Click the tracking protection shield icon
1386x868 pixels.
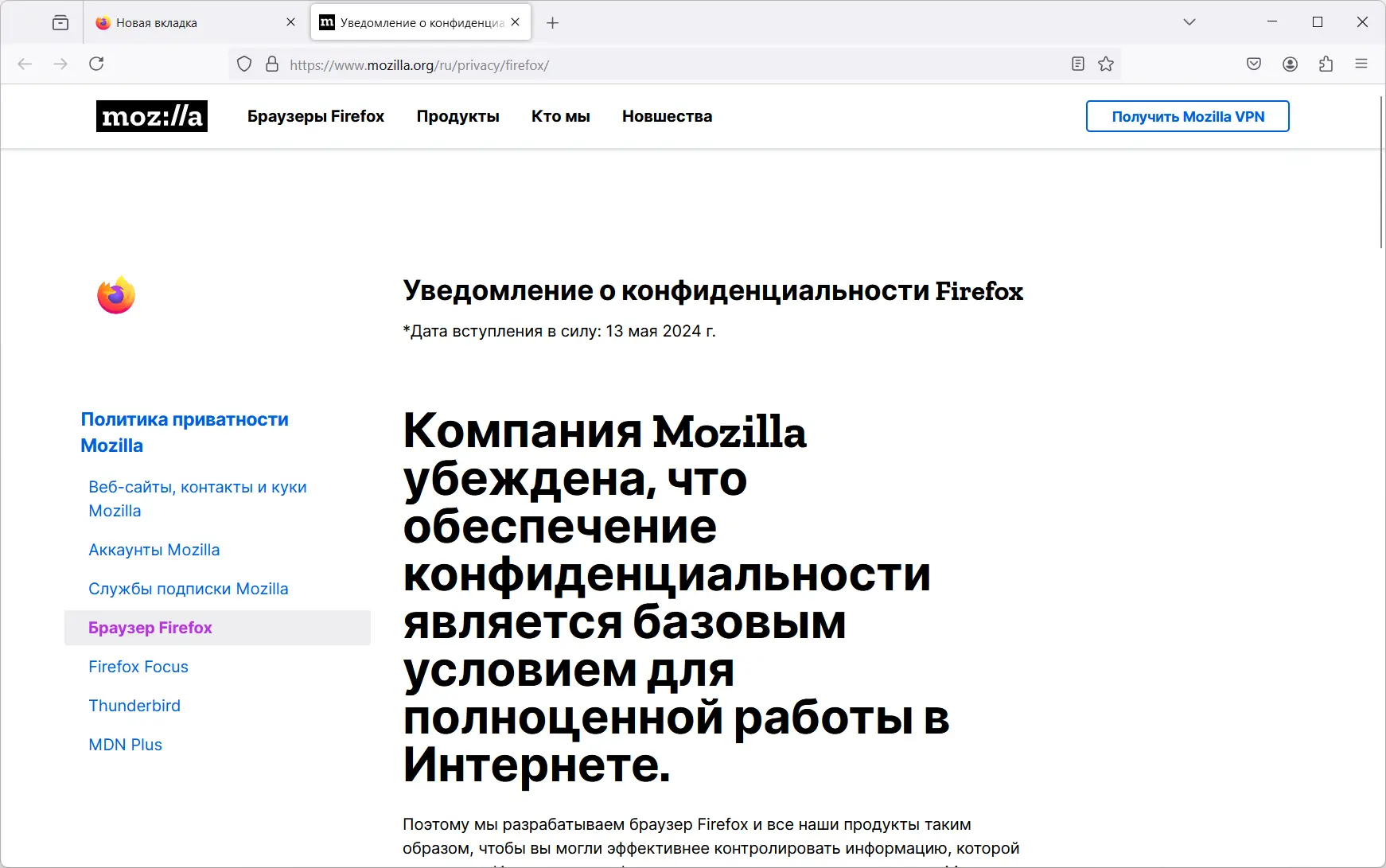[x=244, y=64]
